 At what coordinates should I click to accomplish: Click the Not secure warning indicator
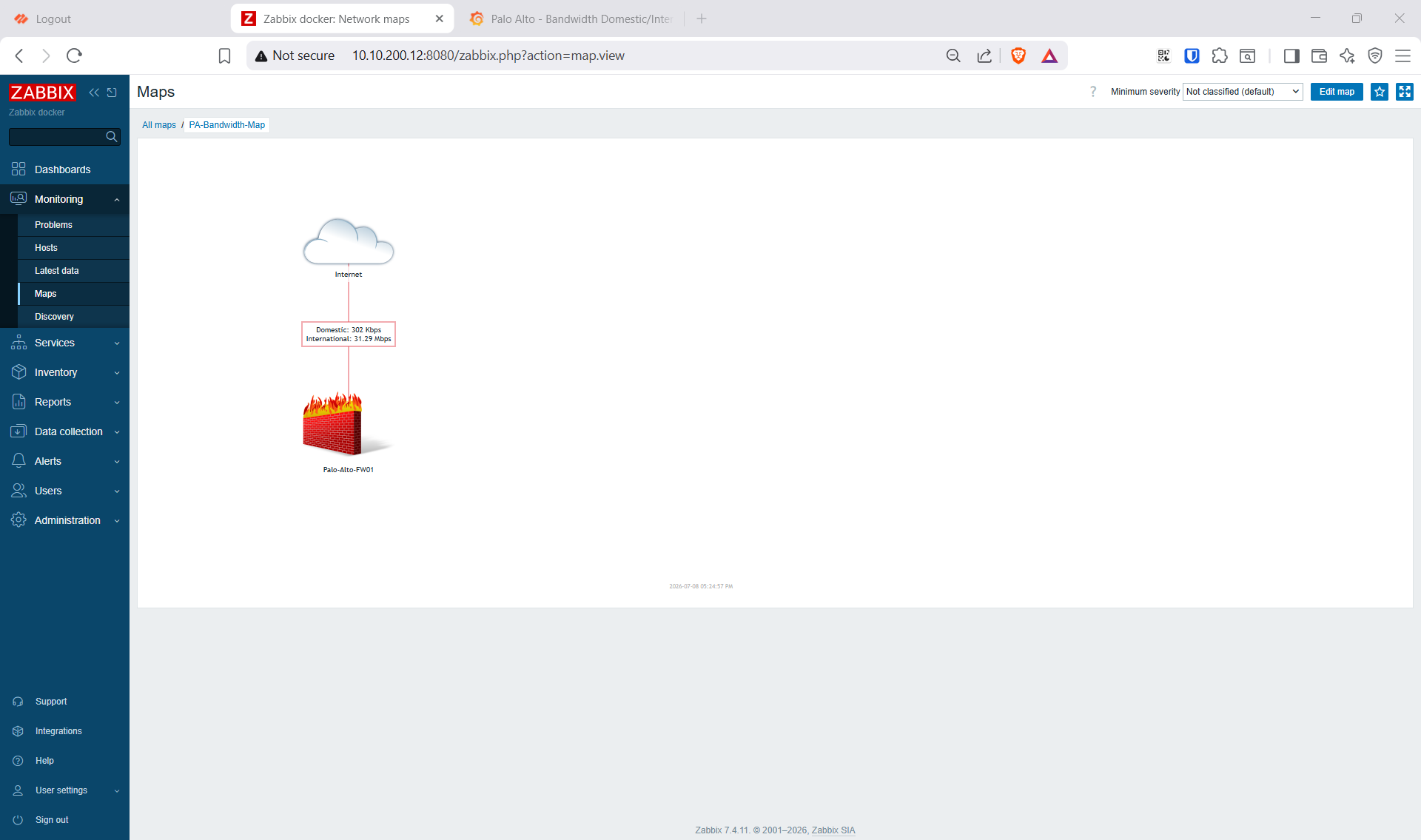coord(295,56)
